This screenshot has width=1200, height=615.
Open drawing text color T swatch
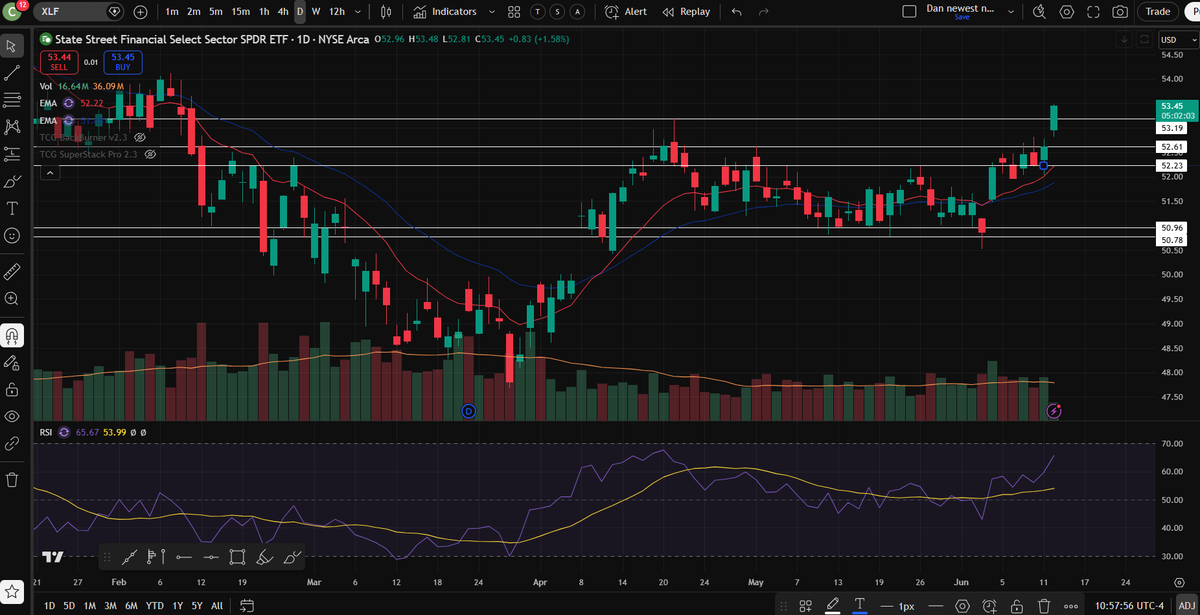coord(859,605)
